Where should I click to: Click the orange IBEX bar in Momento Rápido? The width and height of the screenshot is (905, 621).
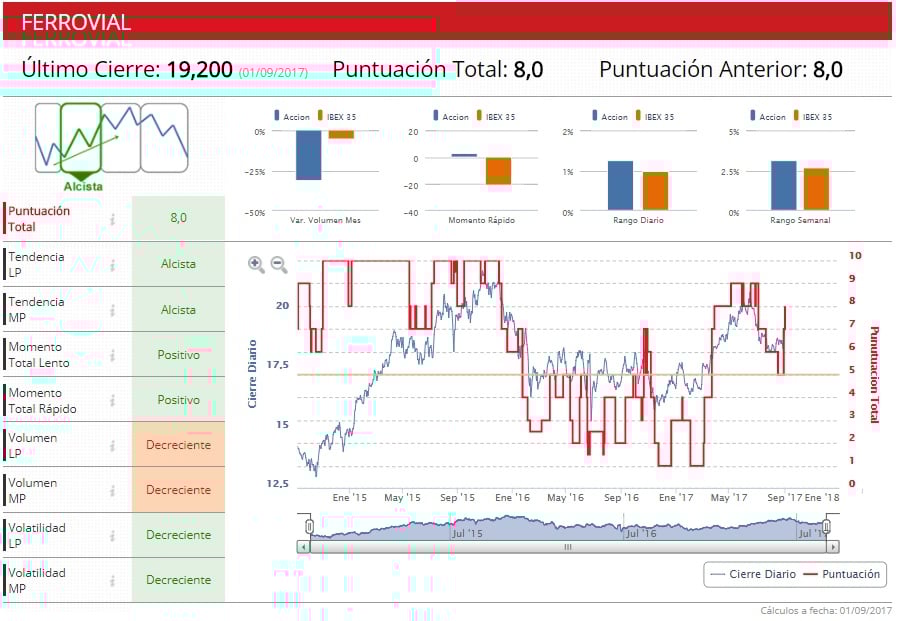499,171
